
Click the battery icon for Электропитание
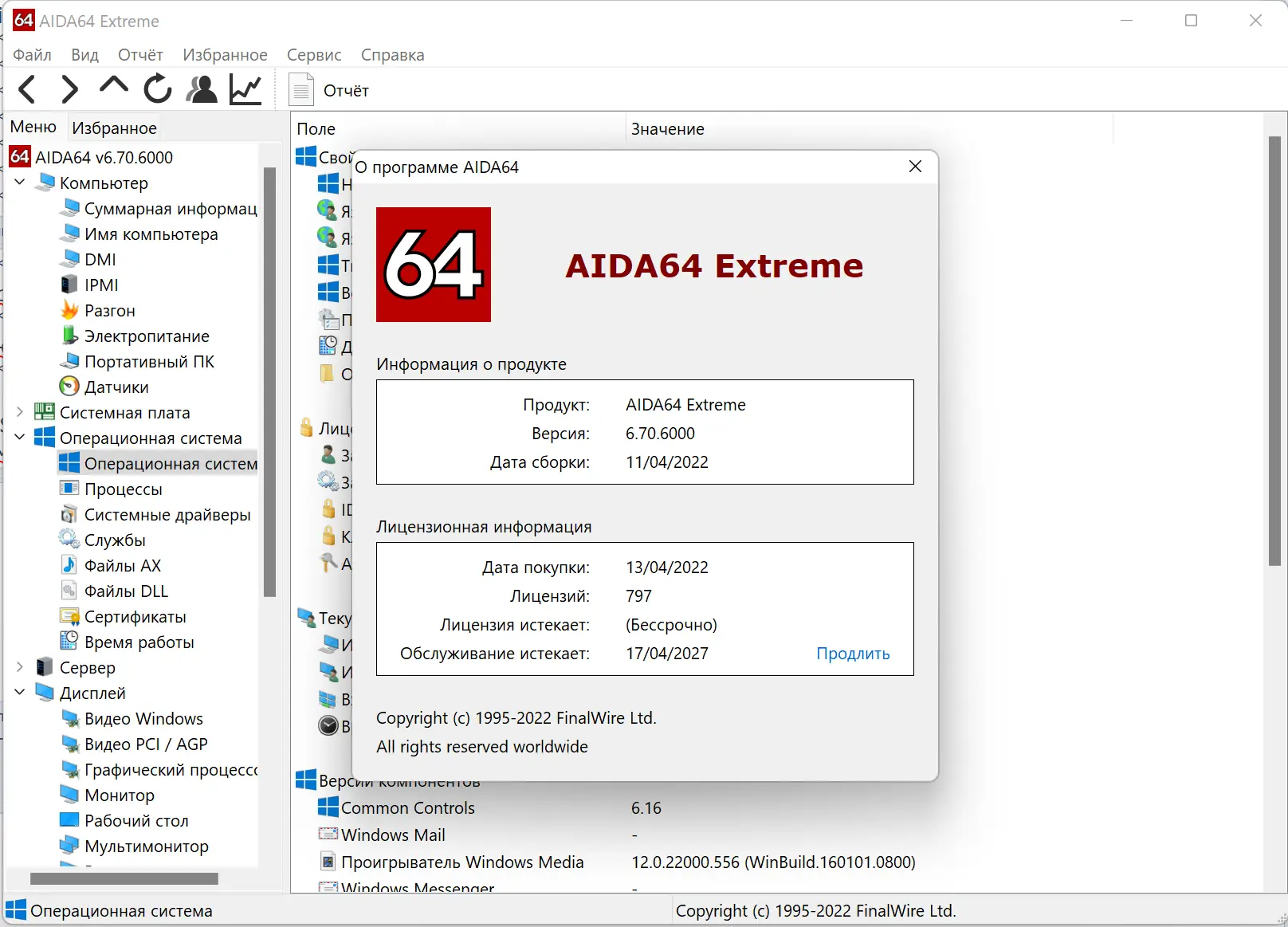click(70, 336)
